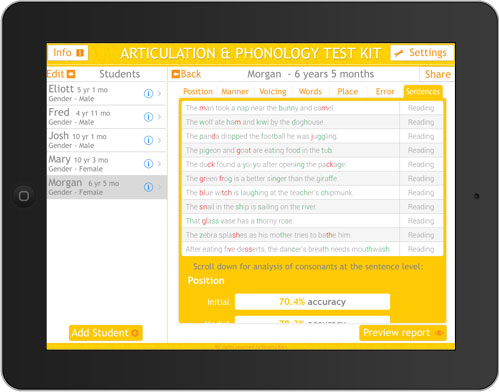Viewport: 499px width, 392px height.
Task: Select student Josh 10 yr 1 mo
Action: tap(107, 140)
